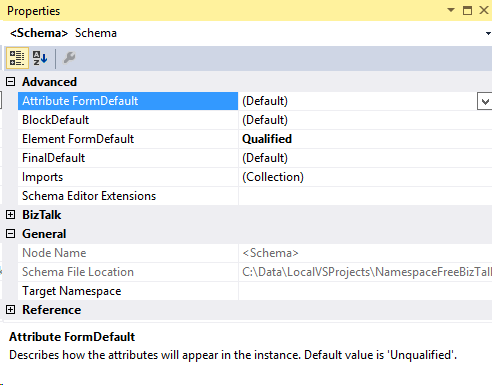Open the Schema object selector dropdown
Image resolution: width=492 pixels, height=385 pixels.
pos(488,33)
